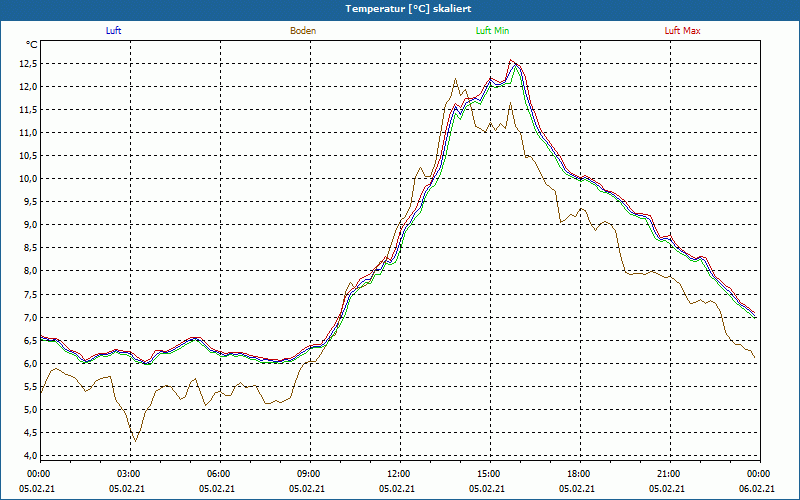Click the 09:00 time axis label
This screenshot has height=500, width=800.
[309, 474]
